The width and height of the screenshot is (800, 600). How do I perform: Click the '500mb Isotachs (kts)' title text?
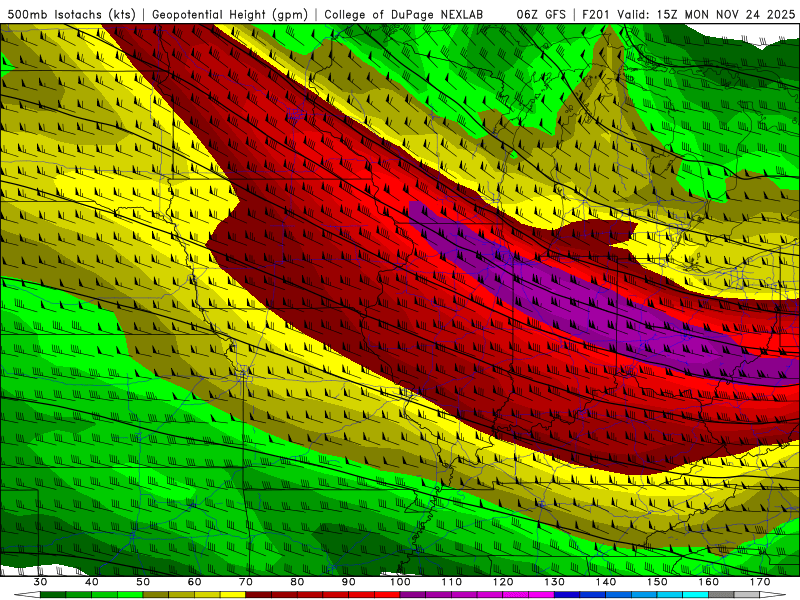pos(71,14)
